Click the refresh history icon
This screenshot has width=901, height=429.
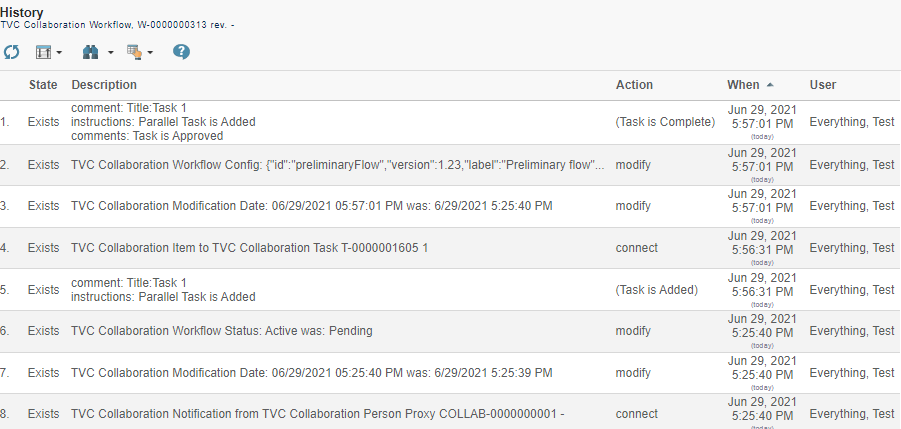[11, 51]
